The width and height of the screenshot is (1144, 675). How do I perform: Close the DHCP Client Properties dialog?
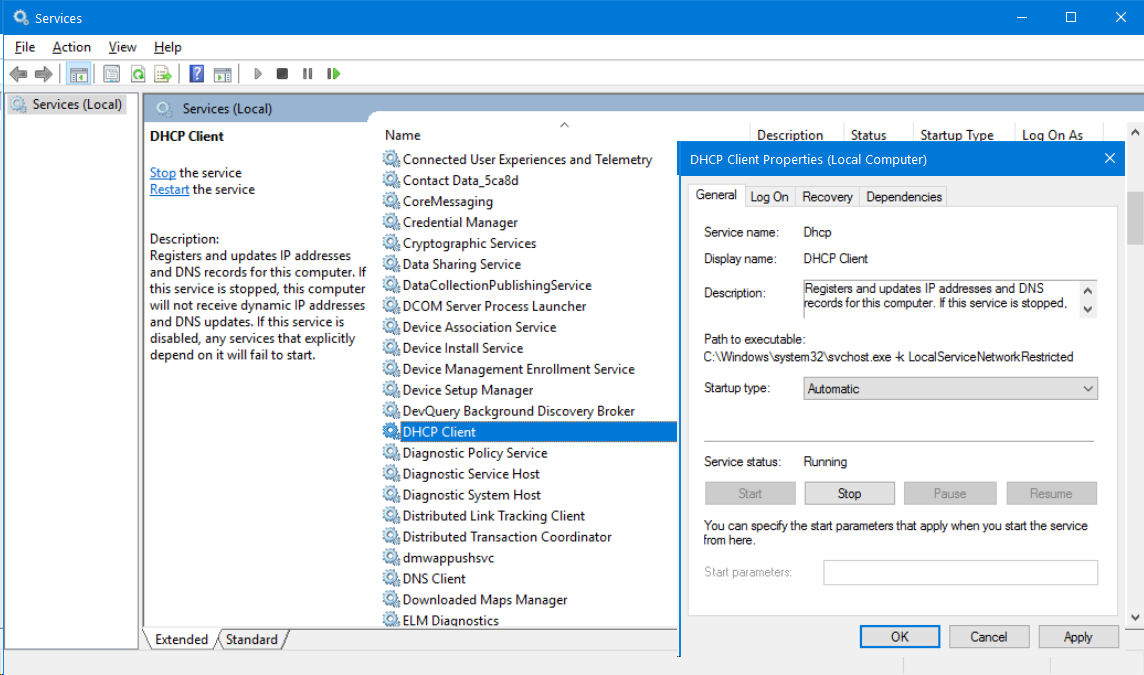pos(1110,158)
